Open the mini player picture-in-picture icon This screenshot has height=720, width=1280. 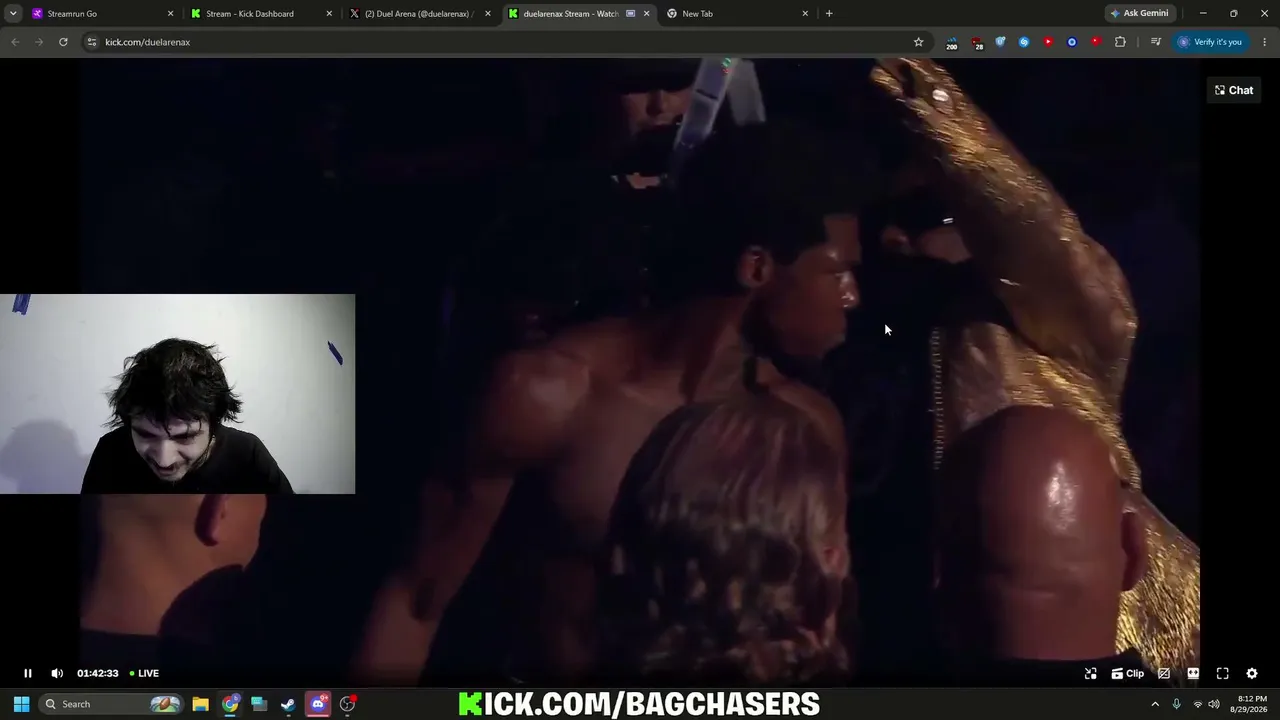[1091, 673]
